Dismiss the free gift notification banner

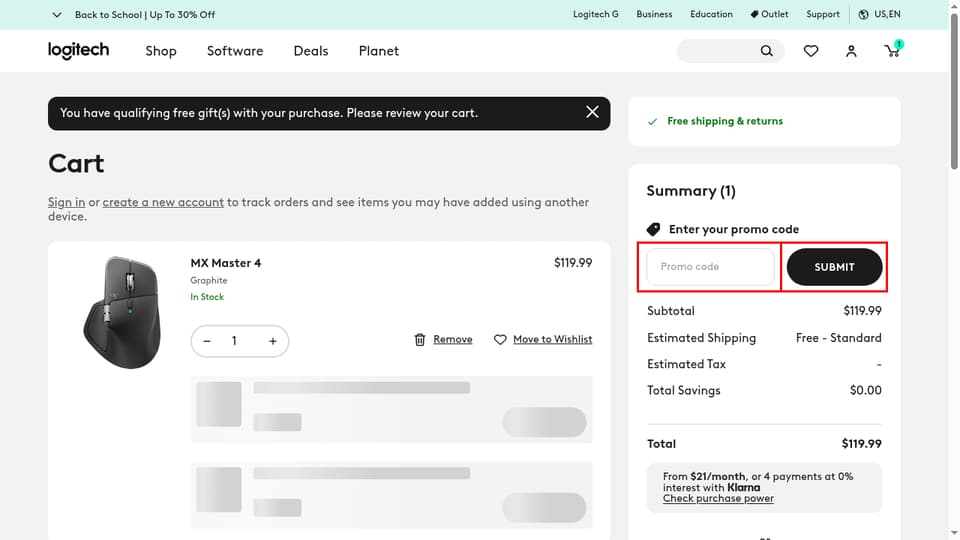[592, 112]
